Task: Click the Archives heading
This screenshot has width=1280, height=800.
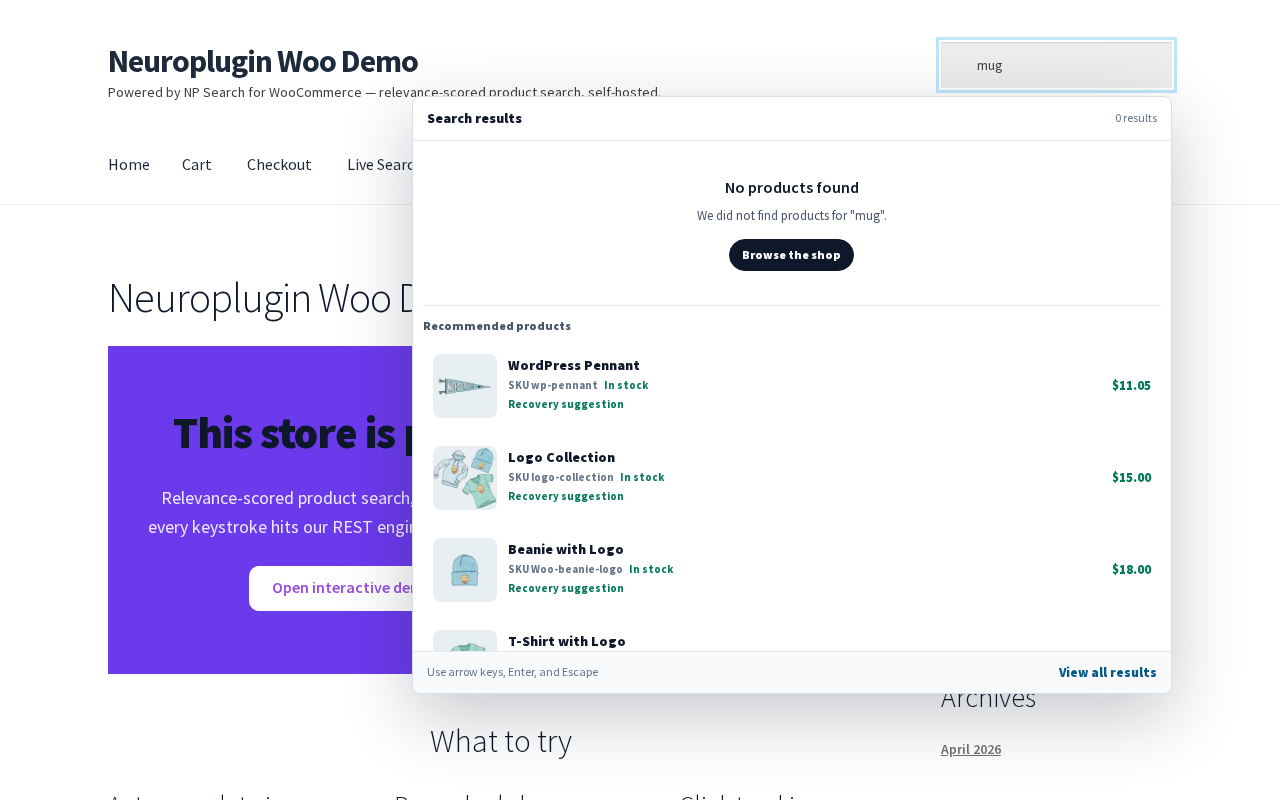Action: point(988,699)
